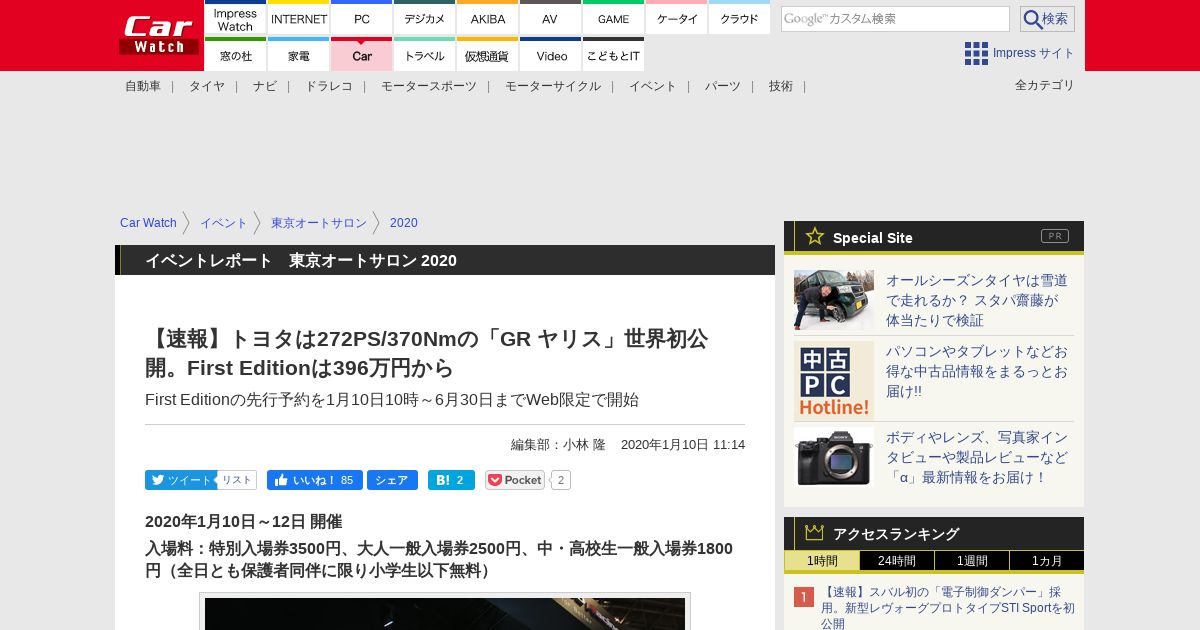Open オールシーズンタイヤ special site link
Image resolution: width=1200 pixels, height=630 pixels.
click(977, 300)
